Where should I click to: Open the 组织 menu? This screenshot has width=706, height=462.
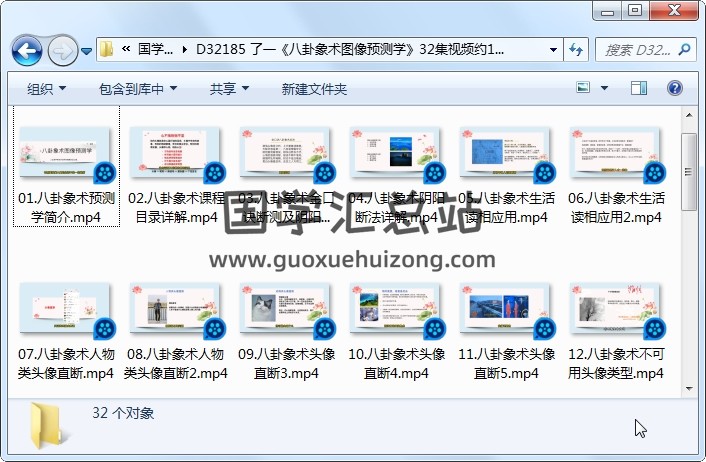click(46, 89)
